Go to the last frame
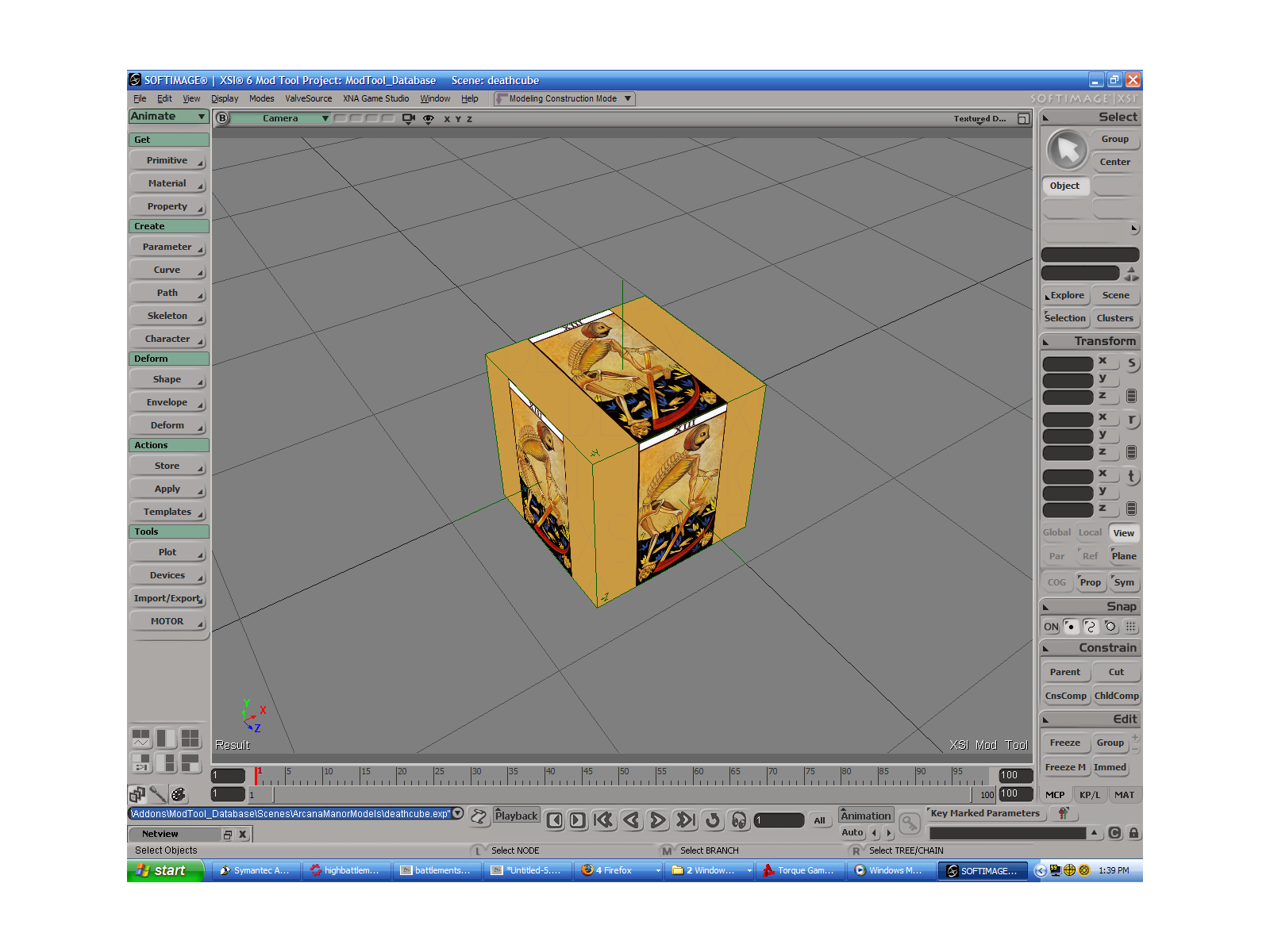 click(686, 820)
